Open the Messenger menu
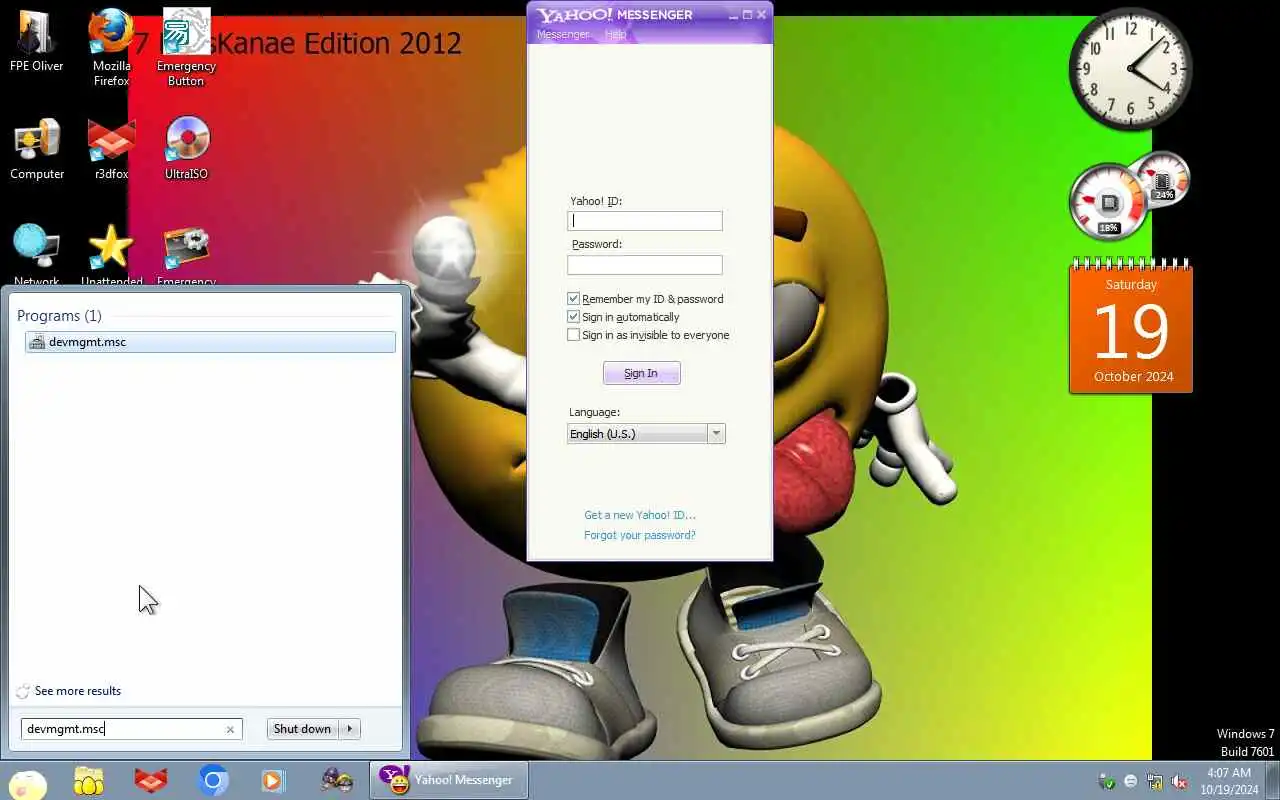The height and width of the screenshot is (800, 1280). point(563,34)
